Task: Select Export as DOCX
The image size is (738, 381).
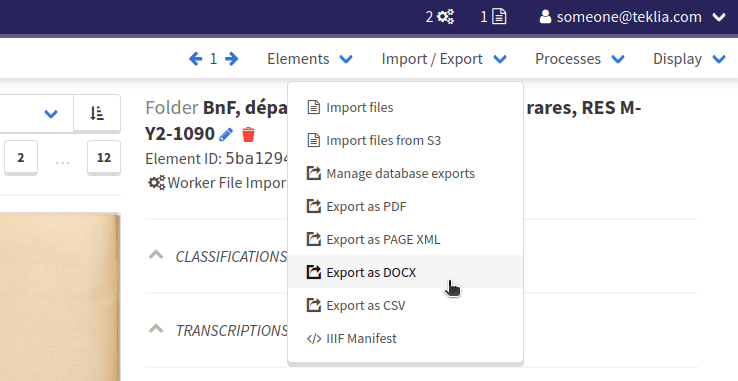Action: click(405, 272)
